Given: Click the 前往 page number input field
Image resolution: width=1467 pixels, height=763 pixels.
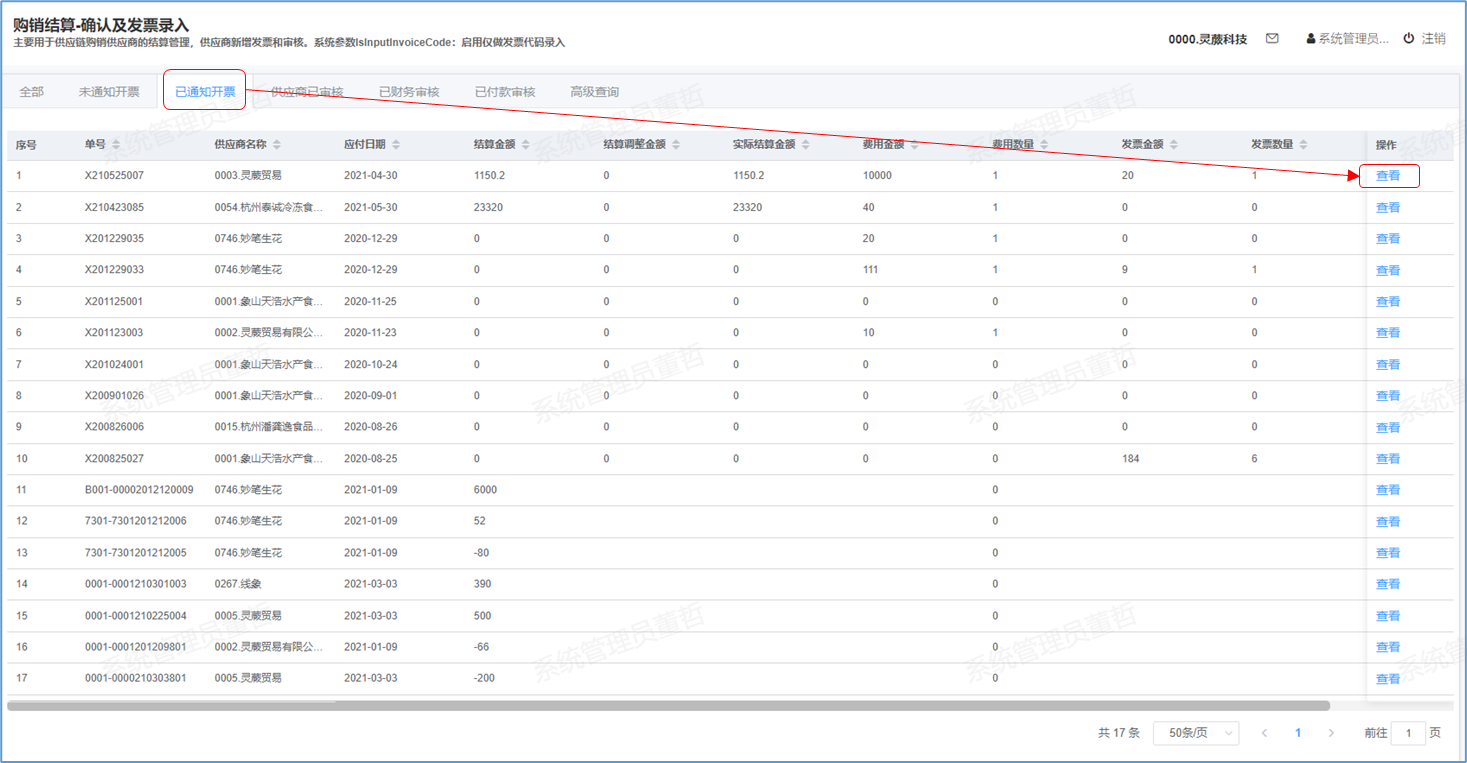Looking at the screenshot, I should click(1408, 733).
